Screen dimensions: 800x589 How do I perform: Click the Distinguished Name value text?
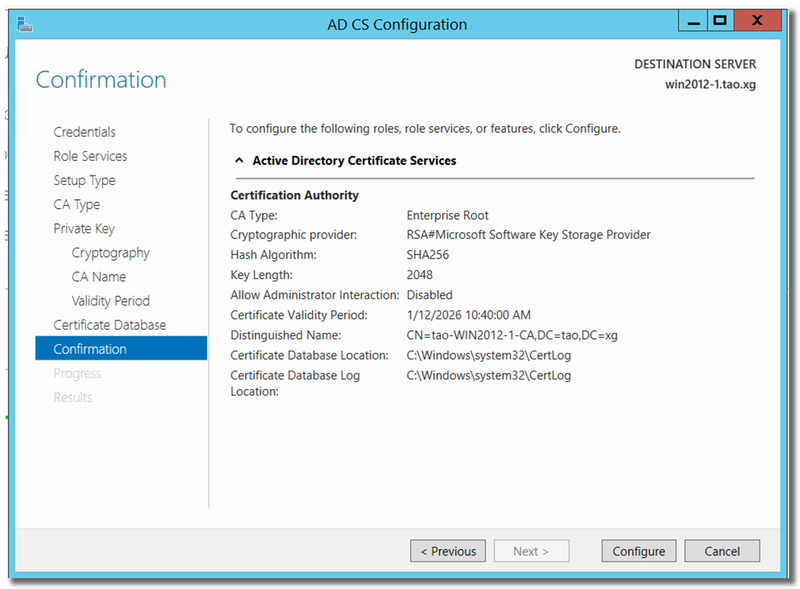(512, 335)
